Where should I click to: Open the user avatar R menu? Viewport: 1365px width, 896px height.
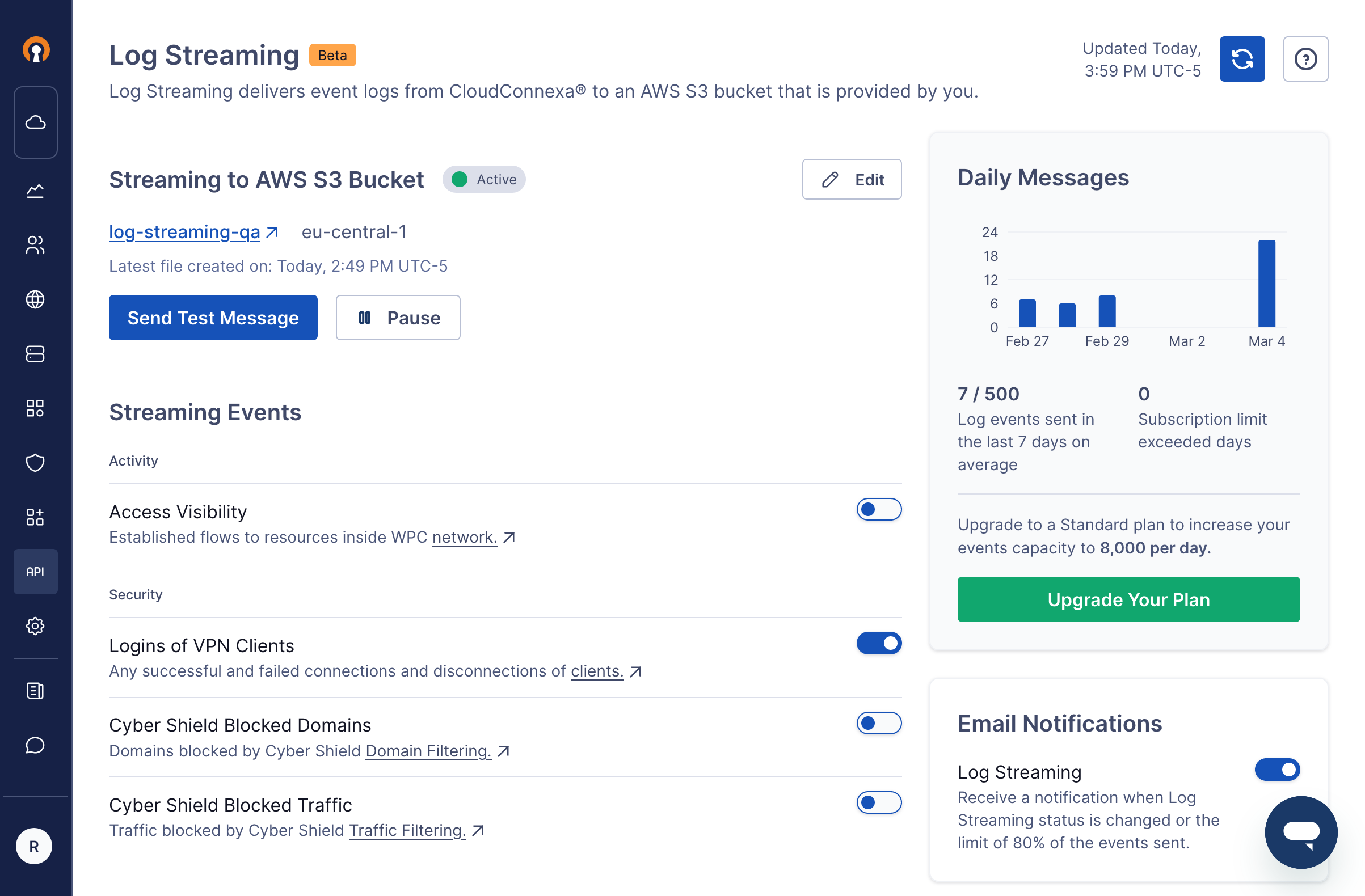(x=35, y=846)
